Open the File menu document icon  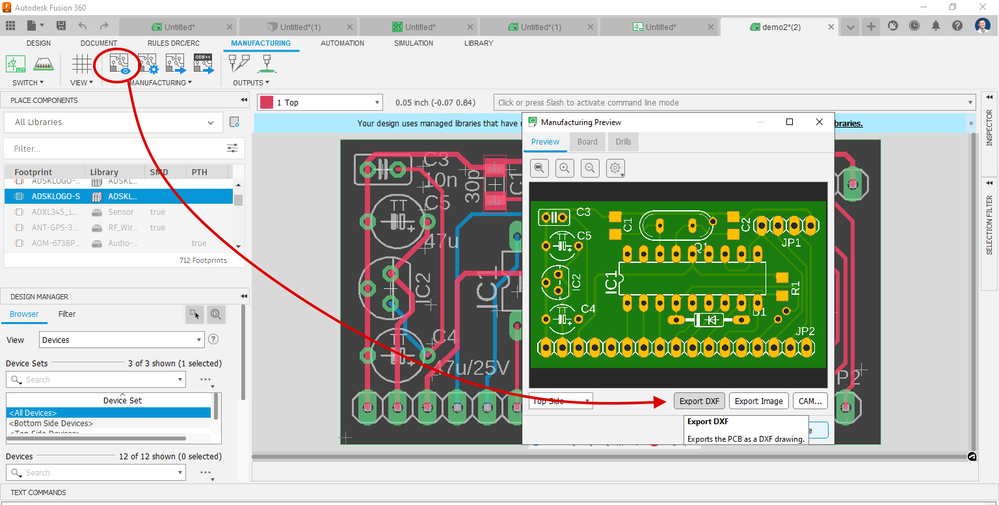tap(32, 26)
